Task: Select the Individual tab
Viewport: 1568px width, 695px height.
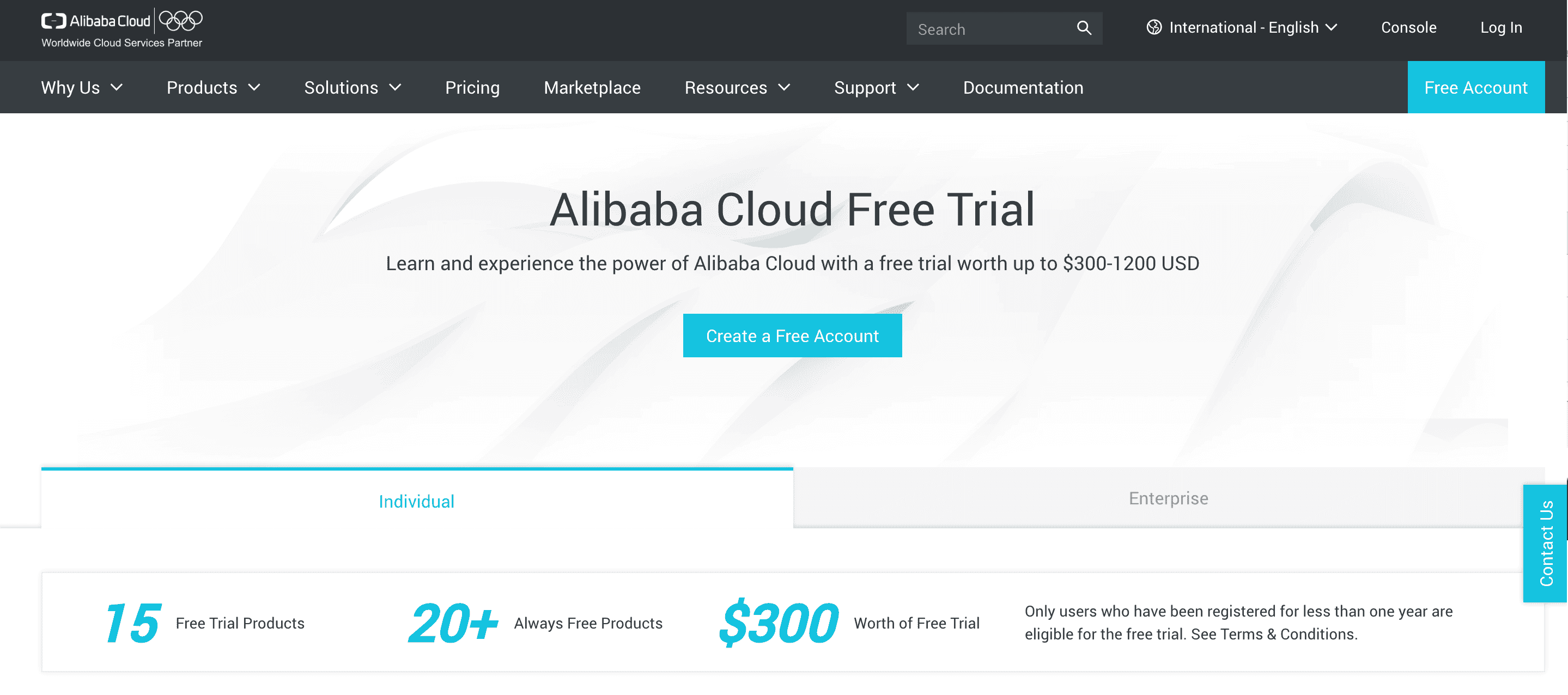Action: tap(416, 501)
